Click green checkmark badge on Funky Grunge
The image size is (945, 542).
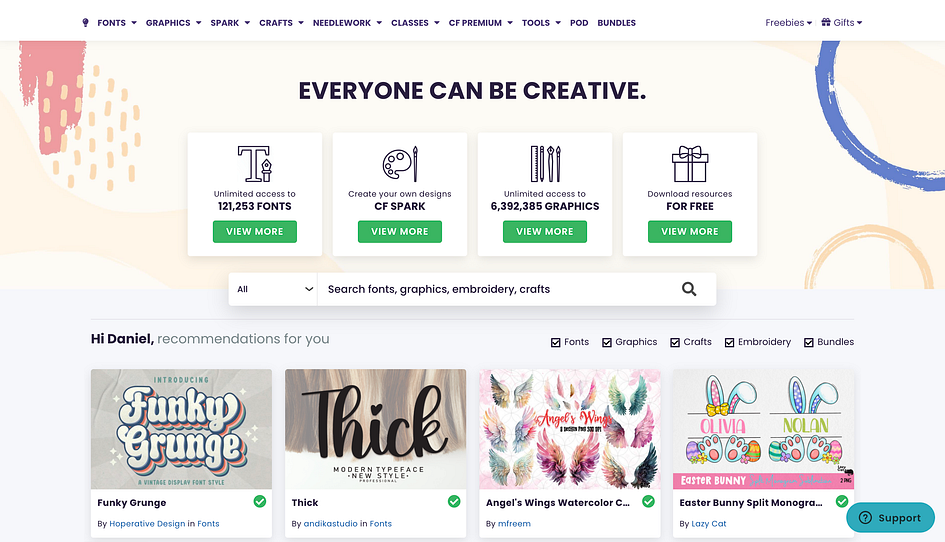point(260,502)
